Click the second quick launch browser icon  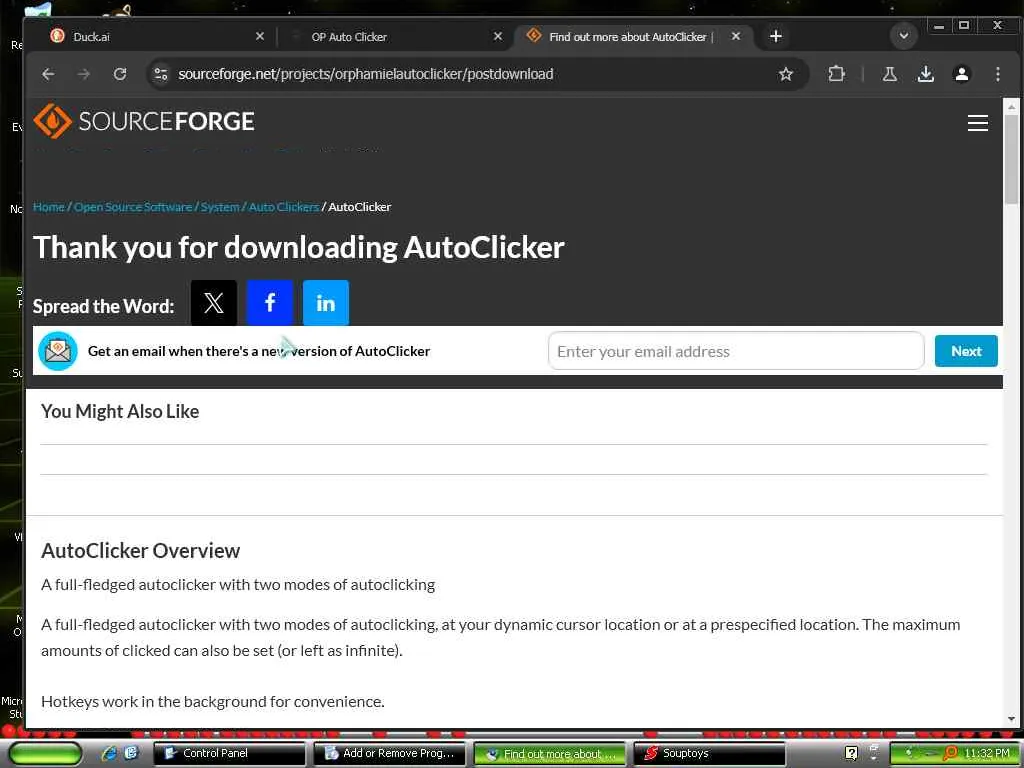131,753
